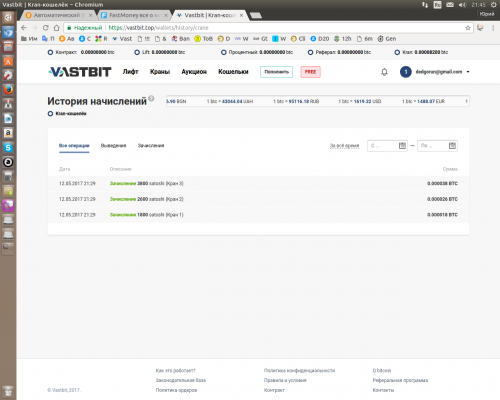This screenshot has width=500, height=400.
Task: Click the user avatar circle
Action: pyautogui.click(x=406, y=72)
